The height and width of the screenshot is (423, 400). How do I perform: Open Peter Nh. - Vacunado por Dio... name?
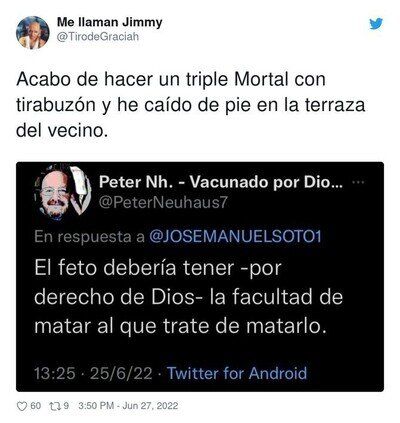[221, 182]
